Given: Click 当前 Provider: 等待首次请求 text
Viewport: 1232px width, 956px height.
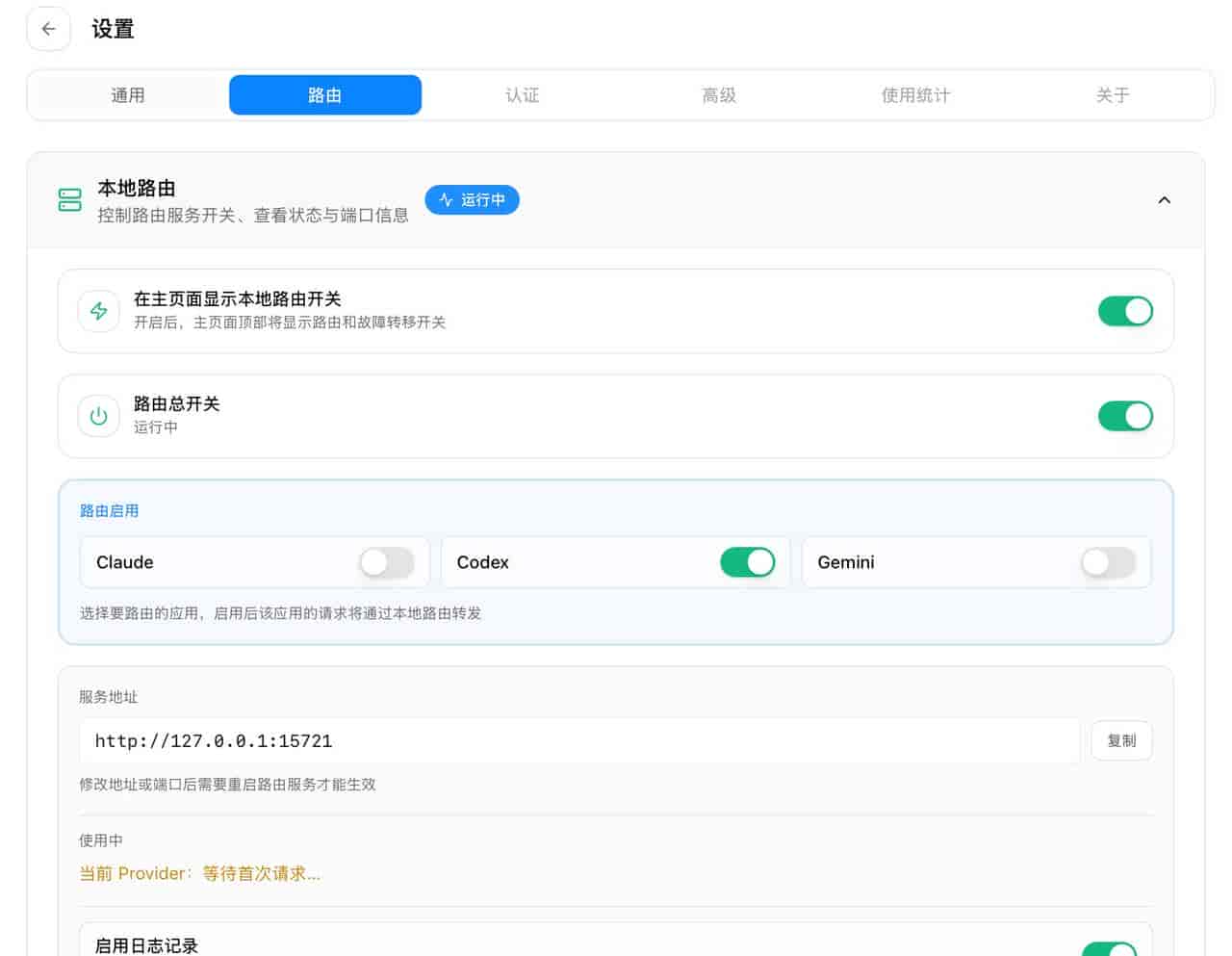Looking at the screenshot, I should click(x=199, y=873).
